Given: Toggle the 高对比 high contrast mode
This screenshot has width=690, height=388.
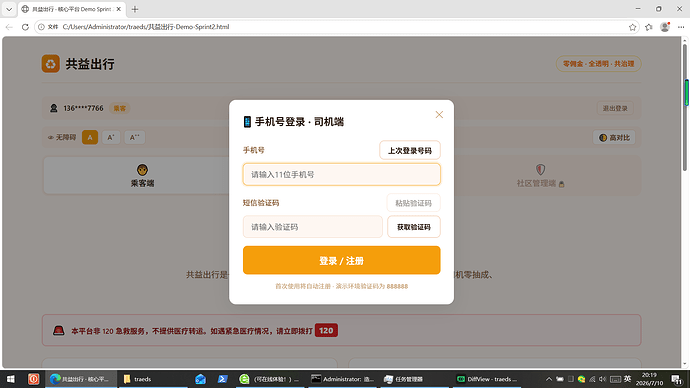Looking at the screenshot, I should (x=614, y=138).
